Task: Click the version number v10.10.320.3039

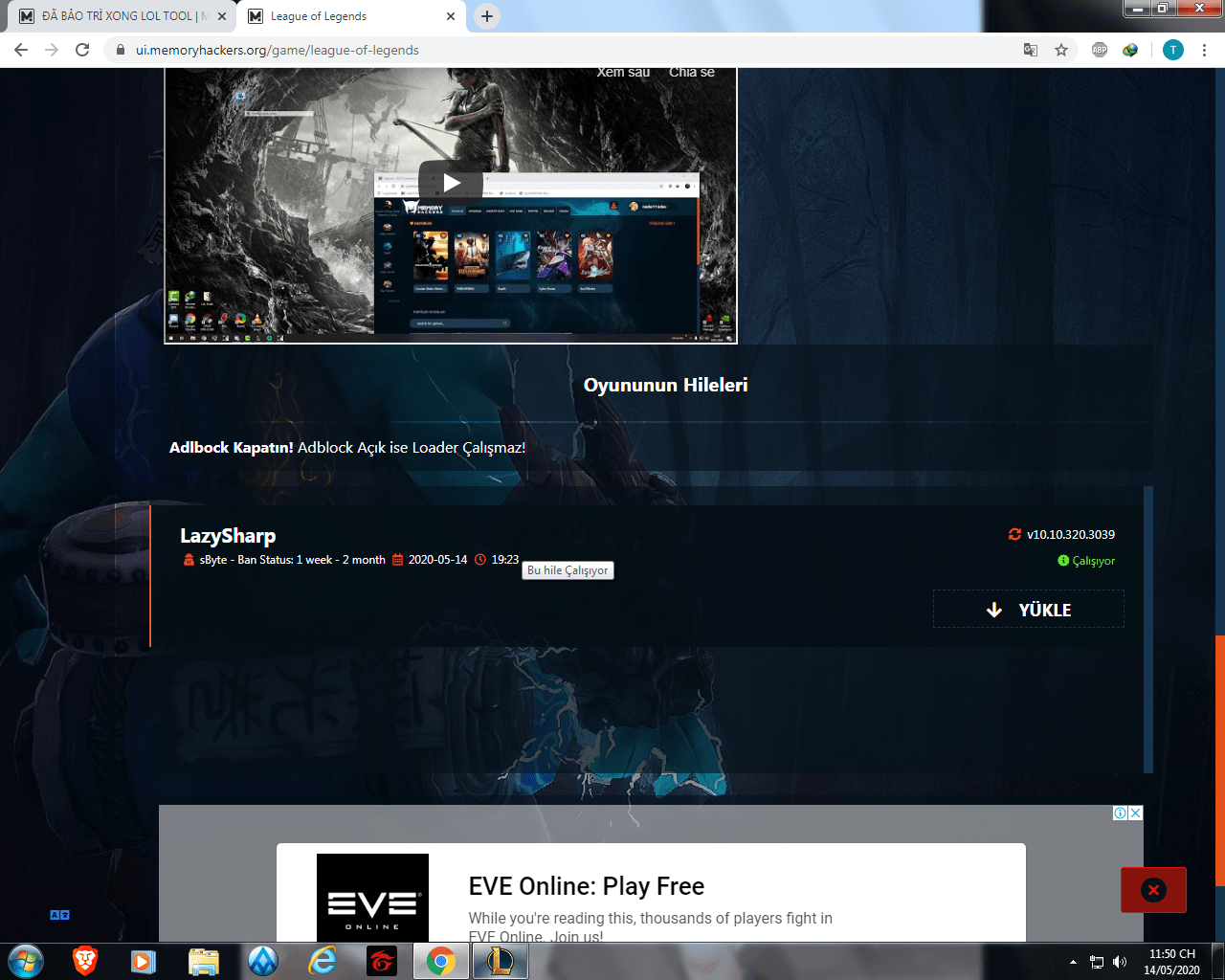Action: (1071, 534)
